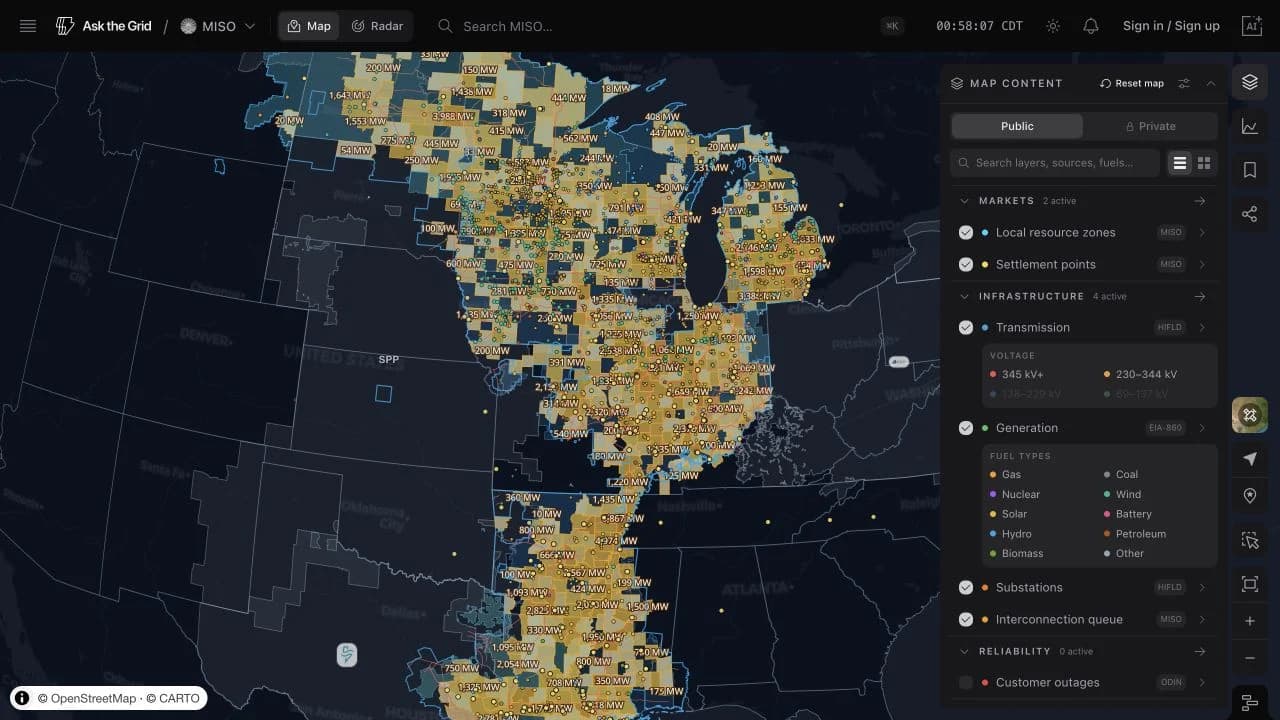Toggle the light/dark theme sun icon
This screenshot has height=720, width=1280.
[1053, 26]
